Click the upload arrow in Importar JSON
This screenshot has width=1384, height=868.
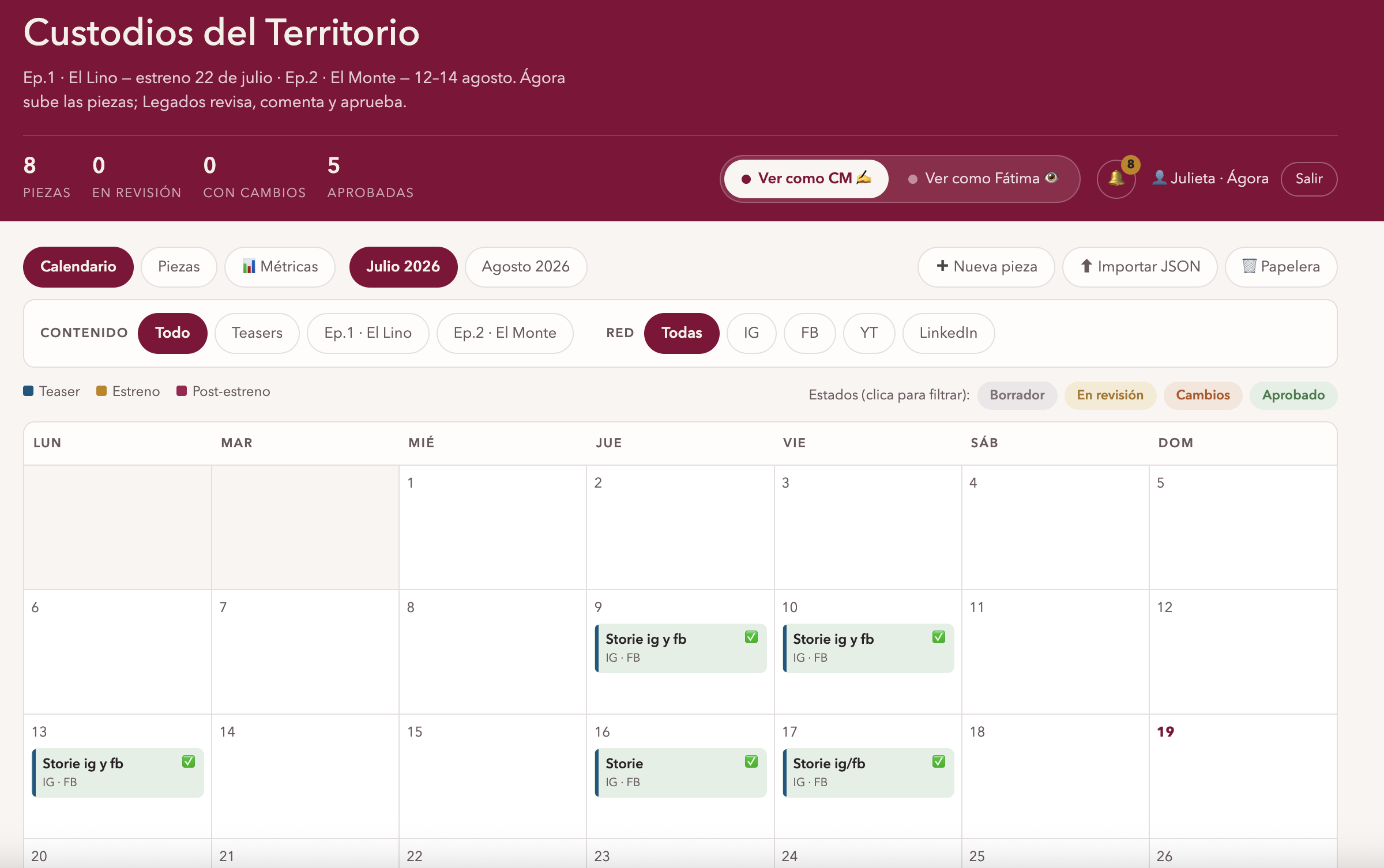tap(1086, 266)
